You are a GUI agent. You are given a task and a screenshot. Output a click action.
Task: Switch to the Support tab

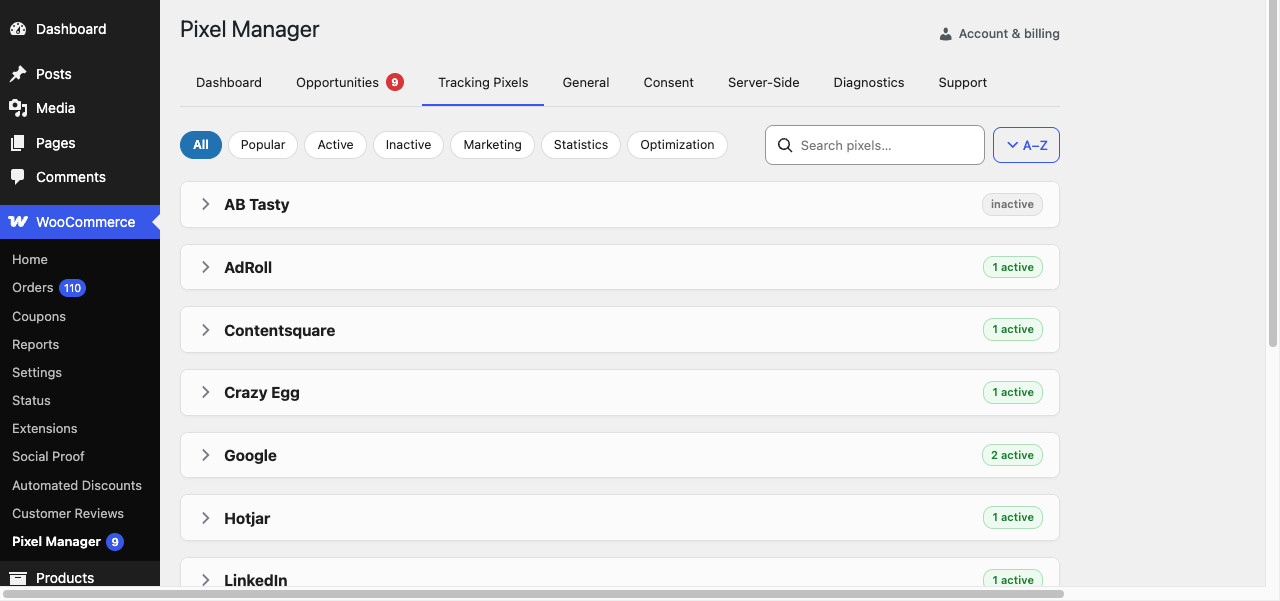(x=963, y=83)
